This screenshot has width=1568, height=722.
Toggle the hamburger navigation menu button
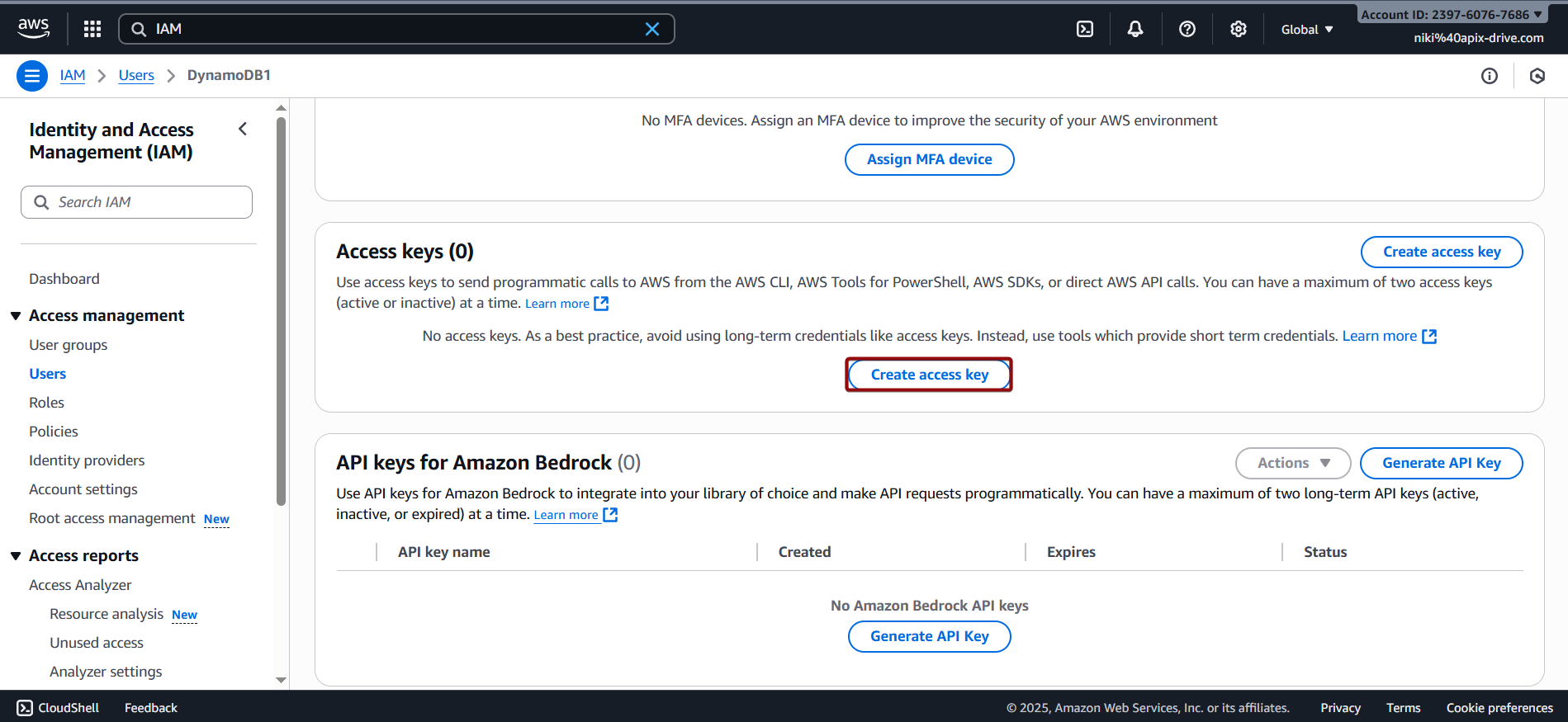coord(32,76)
